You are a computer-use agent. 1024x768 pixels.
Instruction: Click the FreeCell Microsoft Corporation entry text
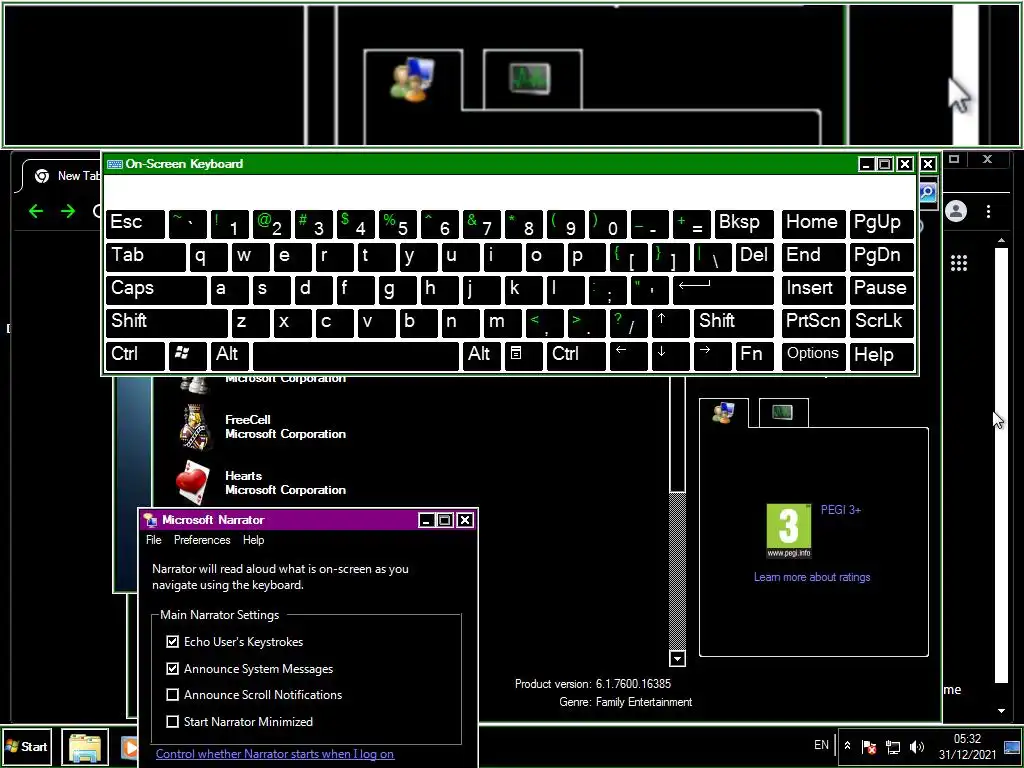(285, 426)
